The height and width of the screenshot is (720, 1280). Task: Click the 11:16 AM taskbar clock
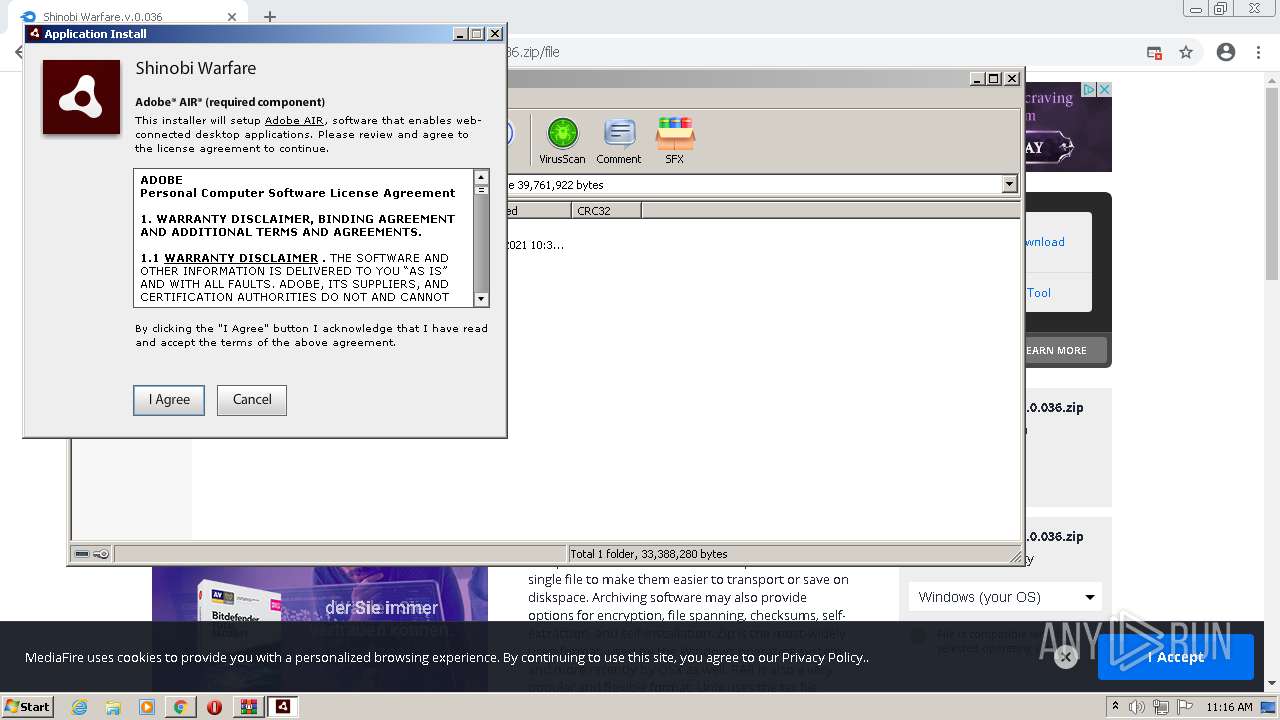(1229, 707)
